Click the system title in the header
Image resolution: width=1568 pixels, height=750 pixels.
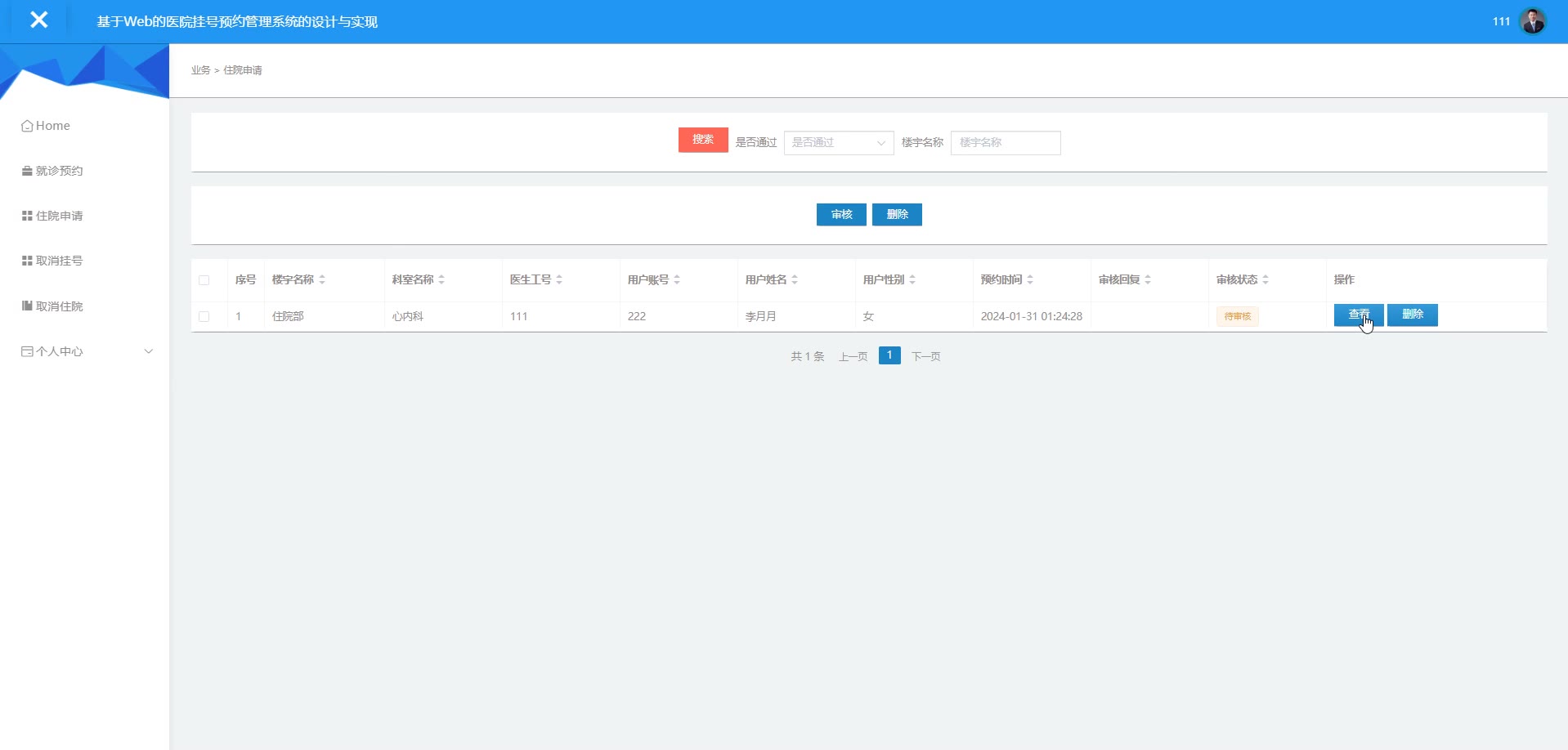point(237,22)
